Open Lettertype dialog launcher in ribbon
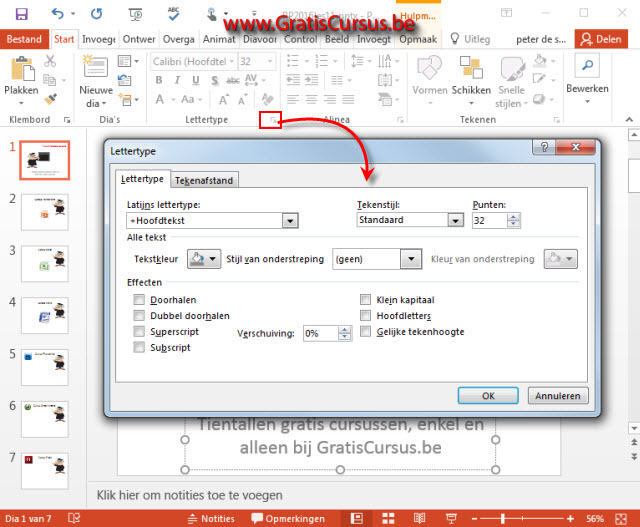Viewport: 640px width, 527px height. tap(273, 120)
